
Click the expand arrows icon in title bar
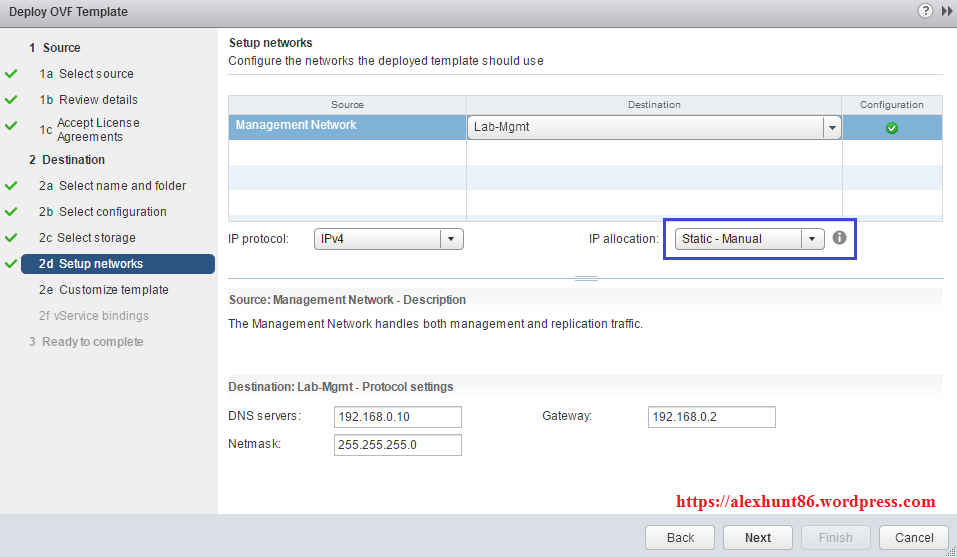[946, 11]
